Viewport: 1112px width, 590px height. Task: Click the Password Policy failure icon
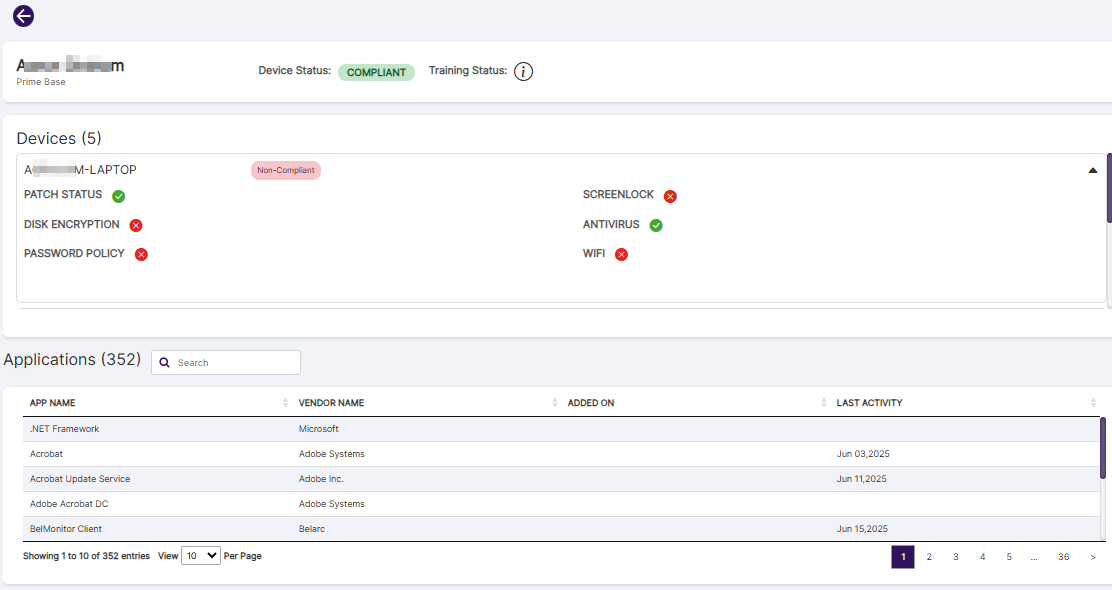[x=141, y=254]
